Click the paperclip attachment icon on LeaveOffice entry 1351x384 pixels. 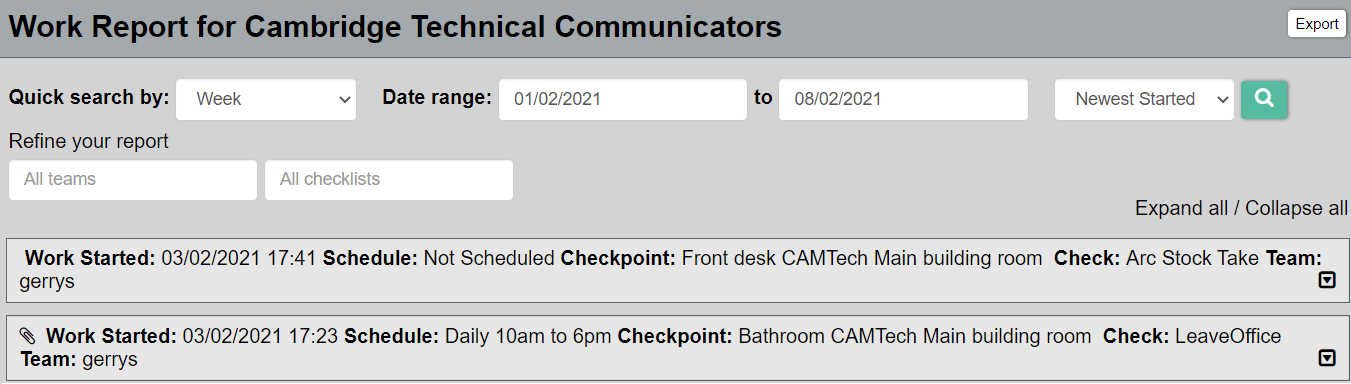28,336
